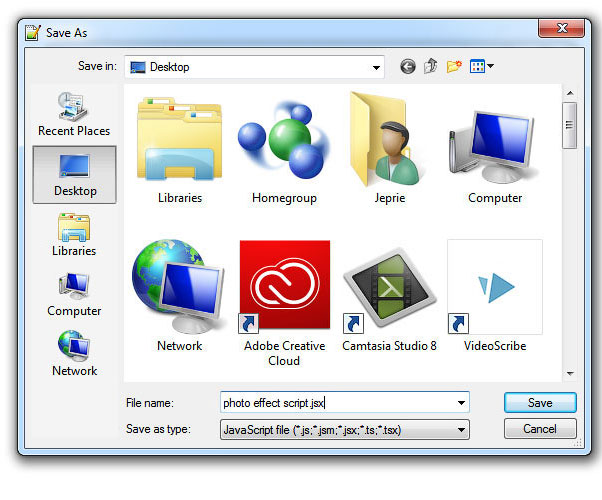This screenshot has width=602, height=500.
Task: Select the Camtasia Studio 8 shortcut
Action: pyautogui.click(x=389, y=298)
